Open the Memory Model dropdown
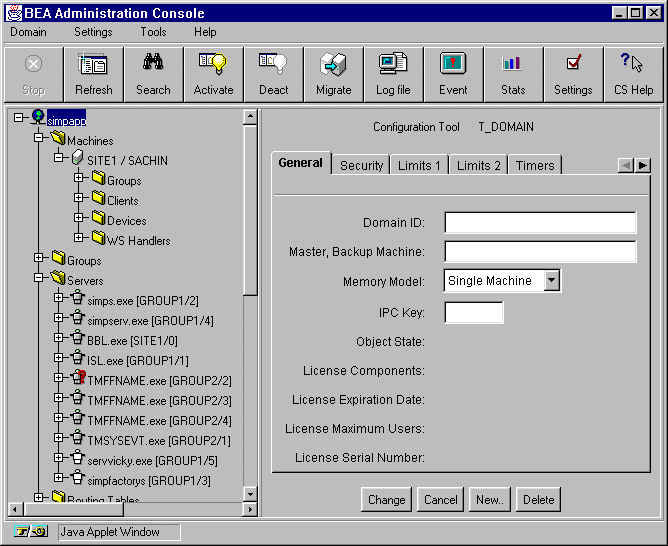The height and width of the screenshot is (546, 668). pos(551,280)
